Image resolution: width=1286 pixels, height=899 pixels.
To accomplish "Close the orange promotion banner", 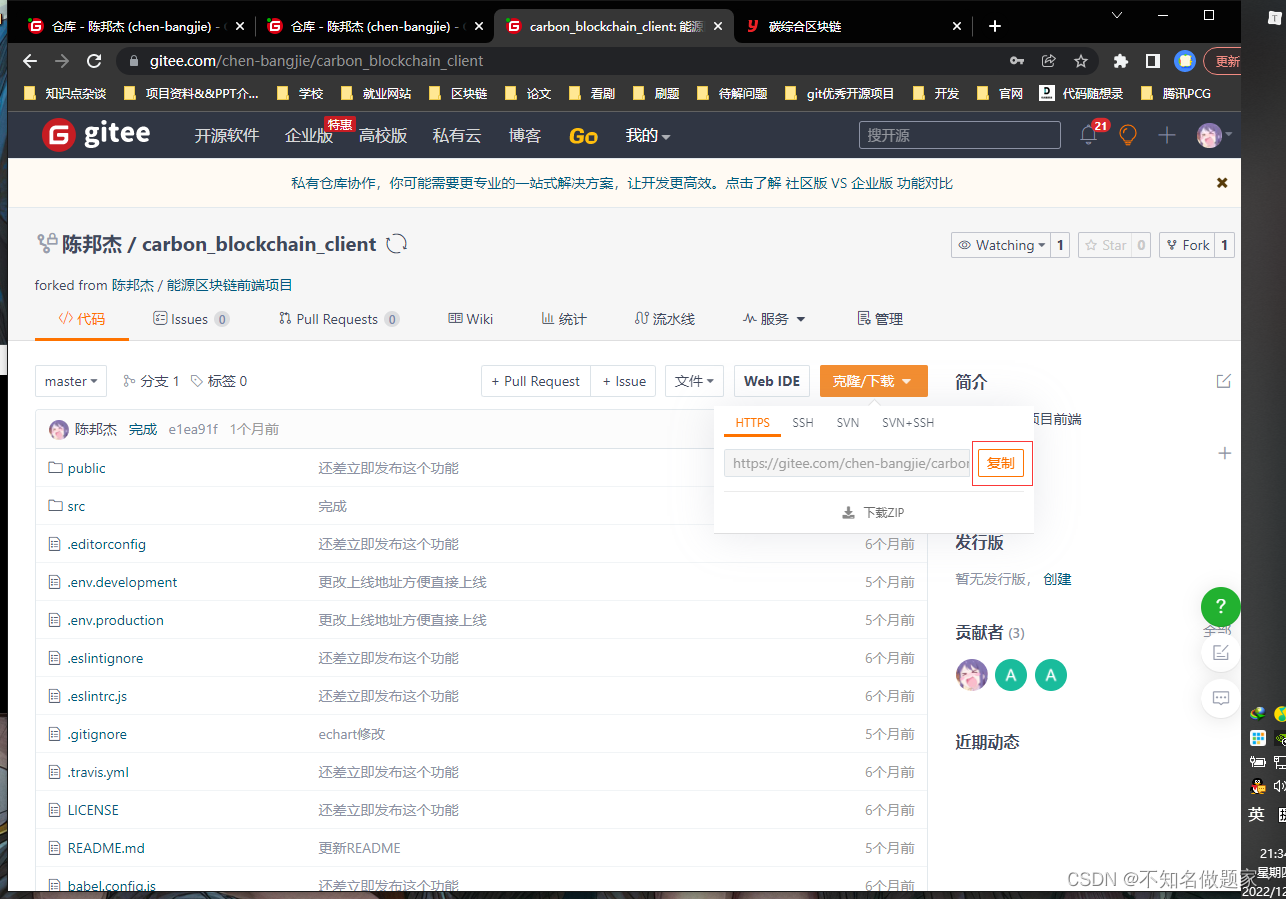I will (x=1222, y=183).
